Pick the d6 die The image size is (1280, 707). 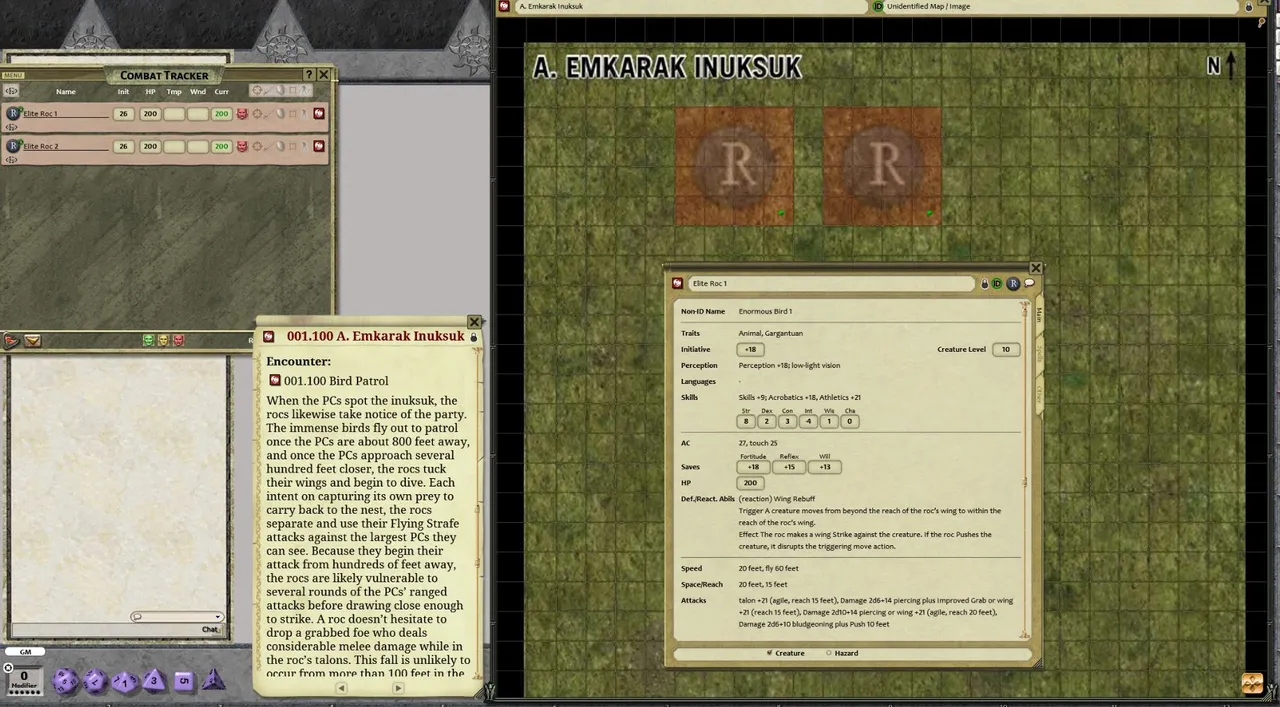point(184,681)
